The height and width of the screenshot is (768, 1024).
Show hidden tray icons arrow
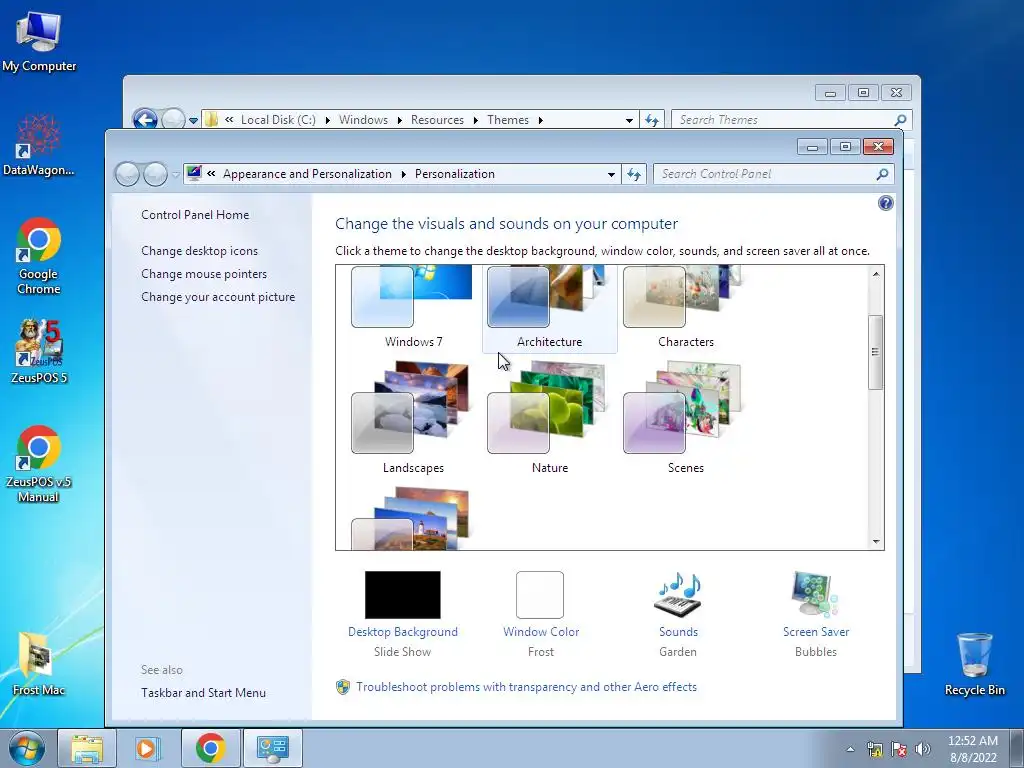coord(850,750)
